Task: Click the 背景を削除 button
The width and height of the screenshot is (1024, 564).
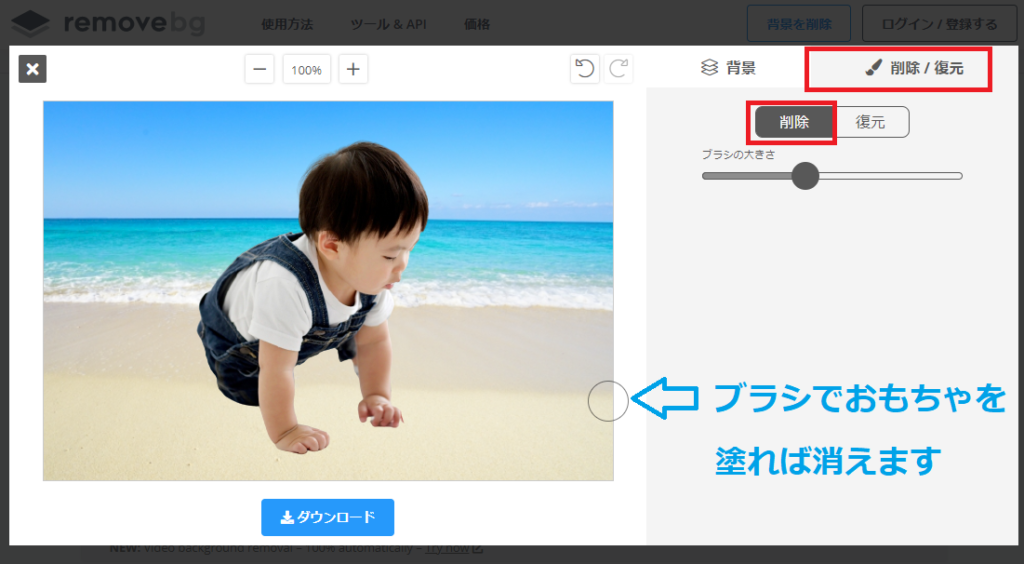Action: click(798, 23)
